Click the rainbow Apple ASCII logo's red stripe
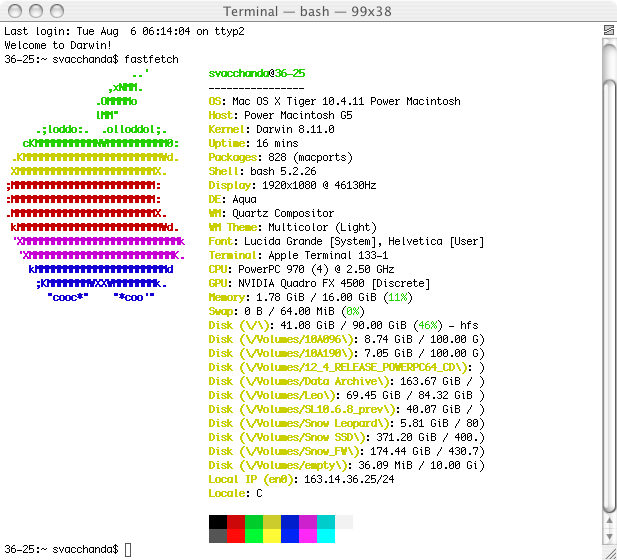 point(92,206)
